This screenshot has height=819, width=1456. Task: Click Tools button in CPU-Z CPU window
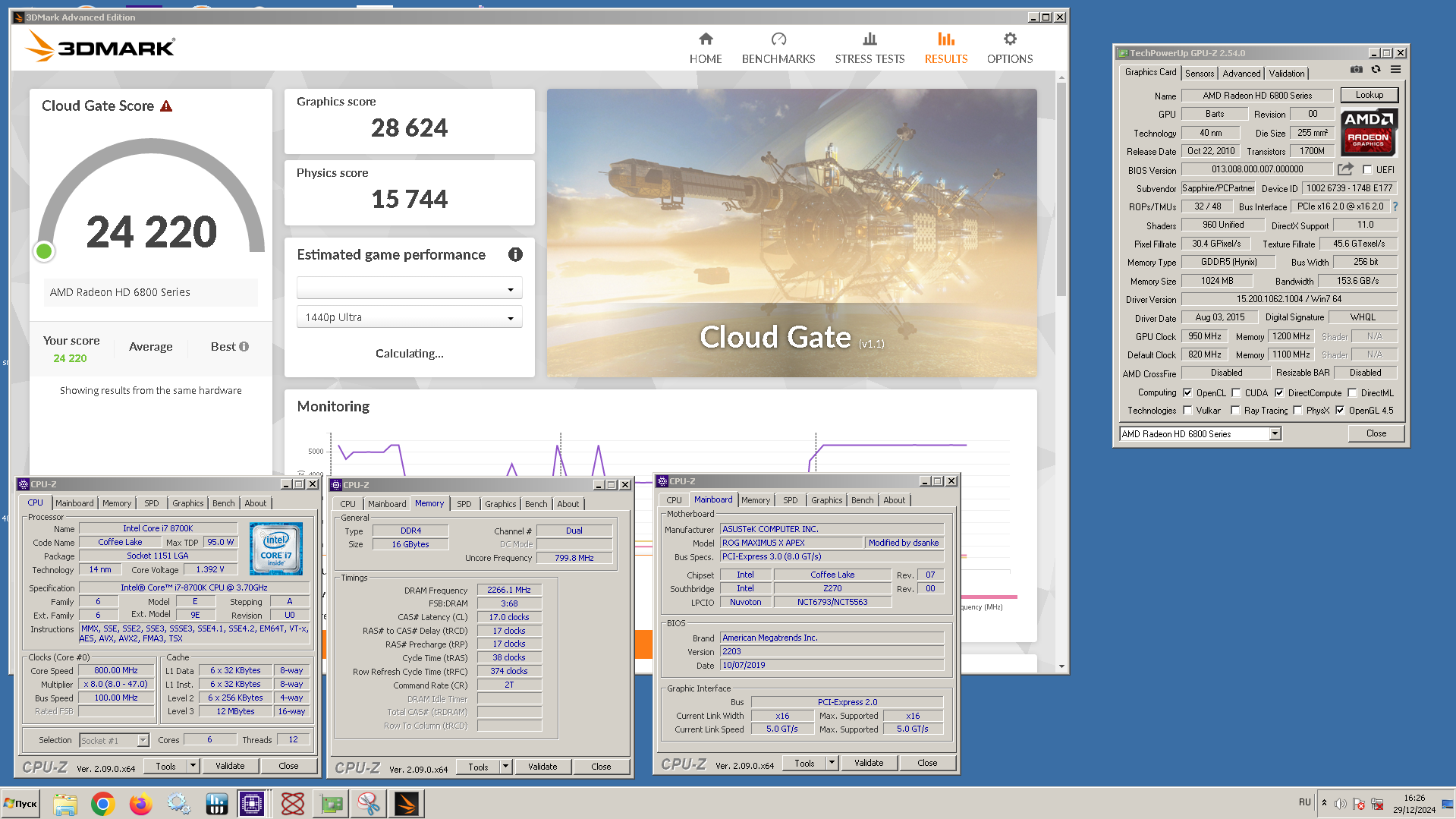tap(166, 766)
